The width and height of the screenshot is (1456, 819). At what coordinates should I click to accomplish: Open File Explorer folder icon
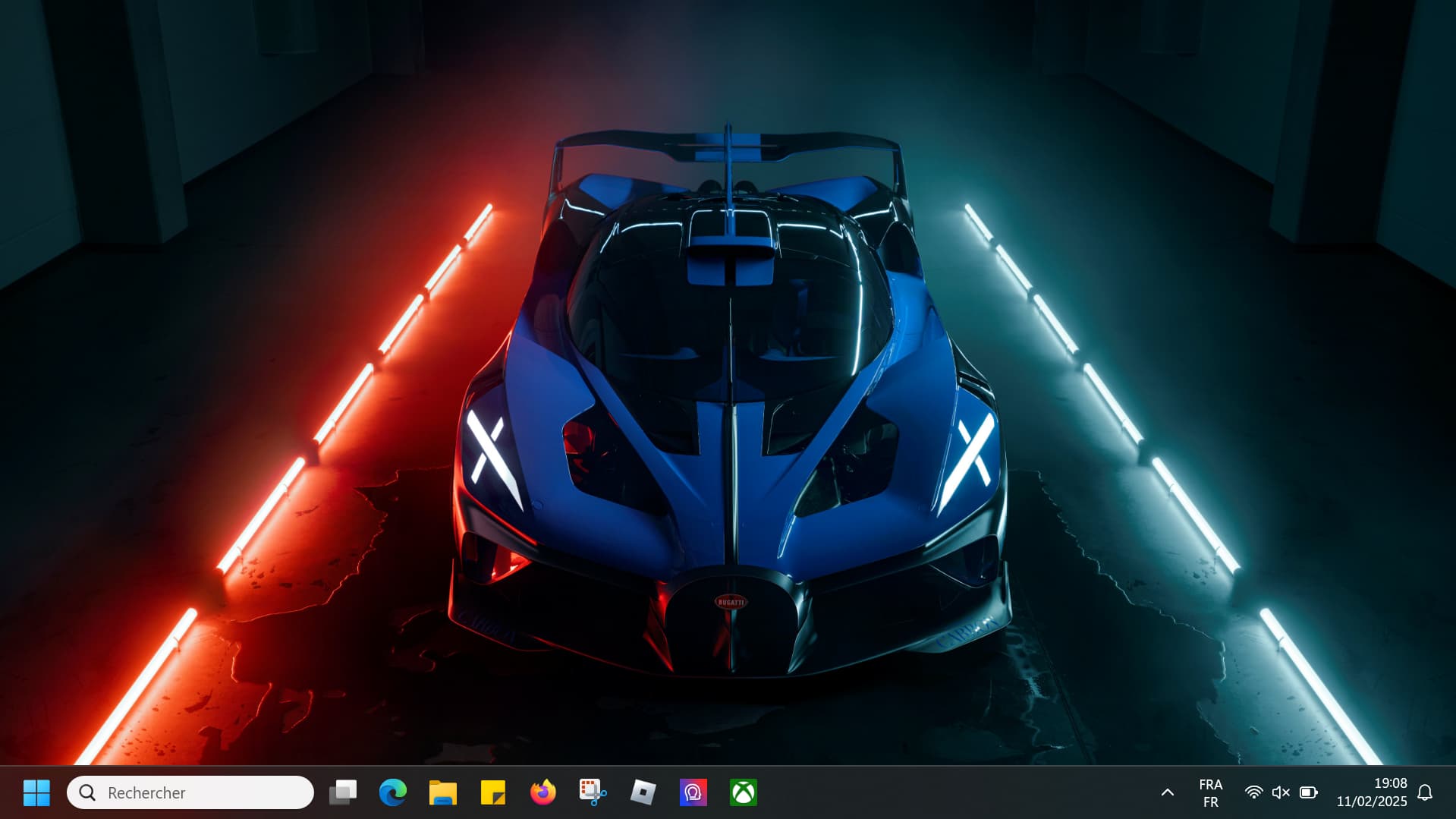442,792
